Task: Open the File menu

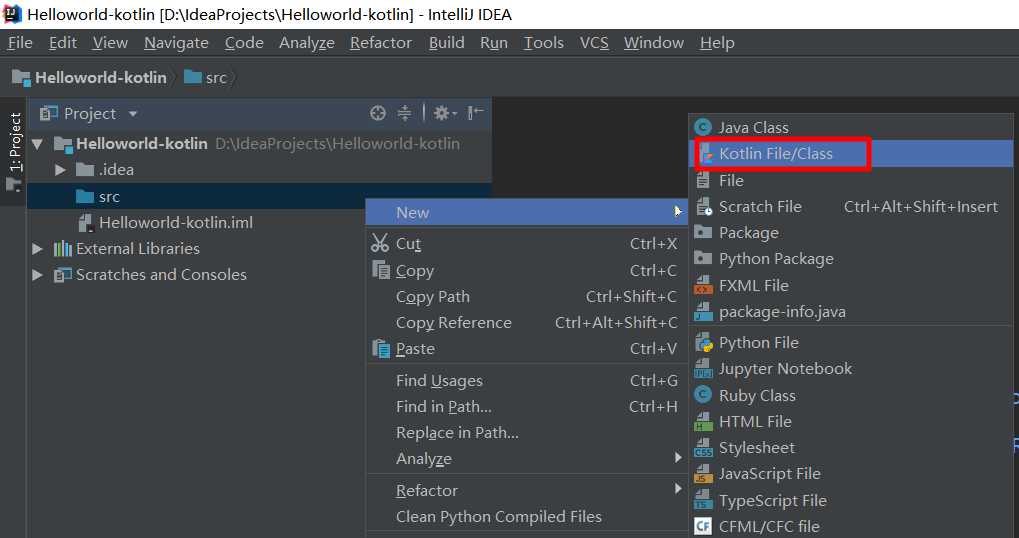Action: pos(19,43)
